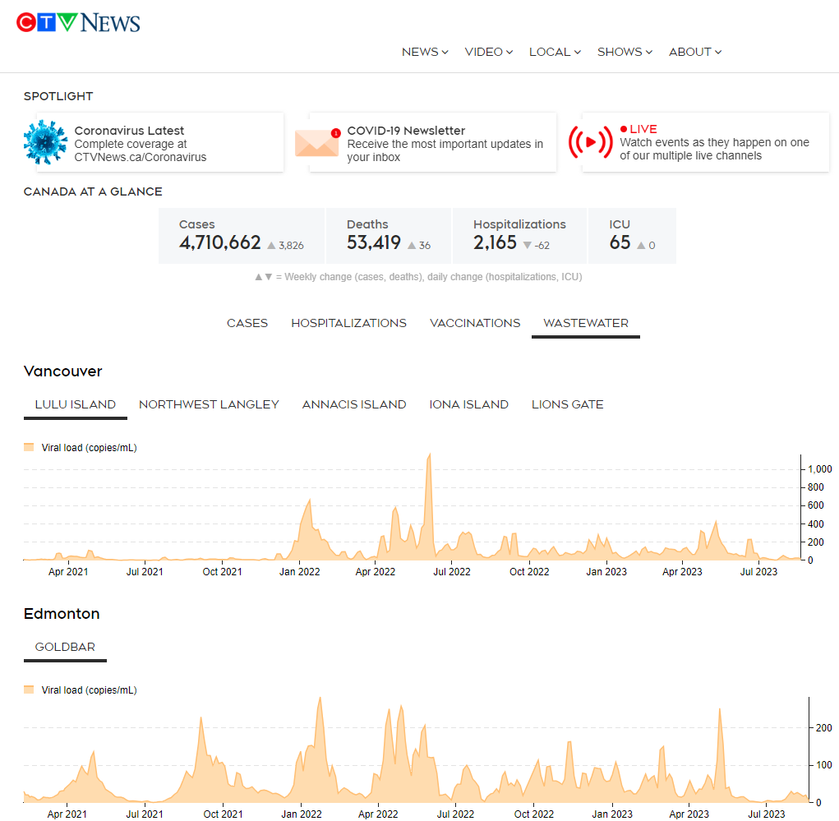This screenshot has height=821, width=839.
Task: Click the CANADA AT A GLANCE heading
Action: pyautogui.click(x=93, y=192)
